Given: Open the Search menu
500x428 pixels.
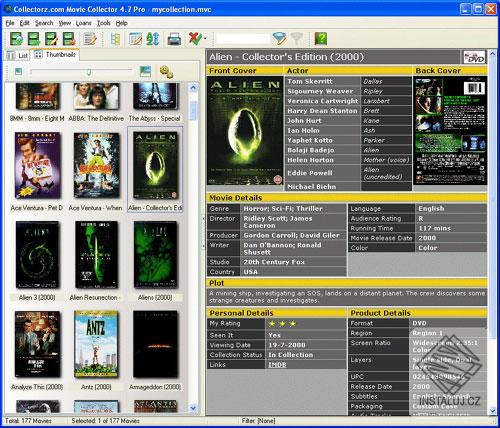Looking at the screenshot, I should point(44,23).
